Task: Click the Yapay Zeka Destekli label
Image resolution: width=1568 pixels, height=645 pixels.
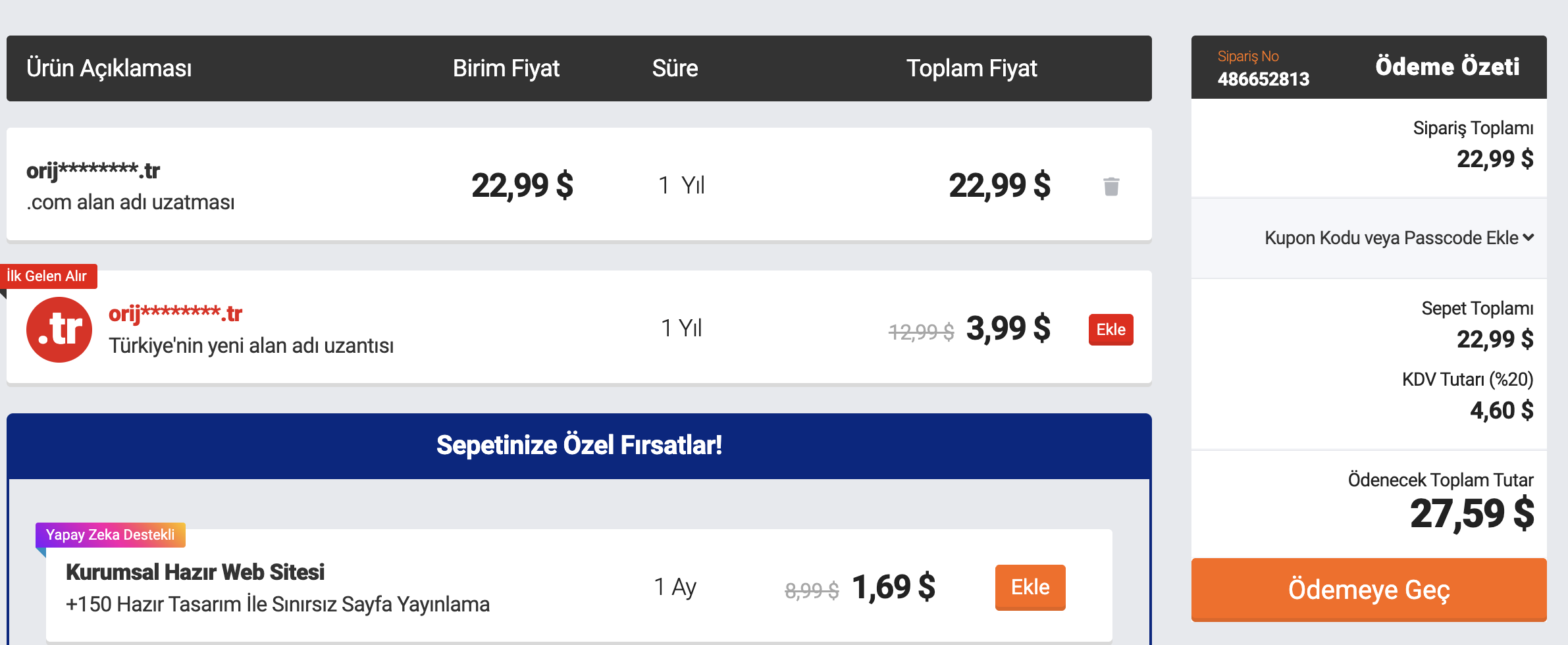Action: 111,534
